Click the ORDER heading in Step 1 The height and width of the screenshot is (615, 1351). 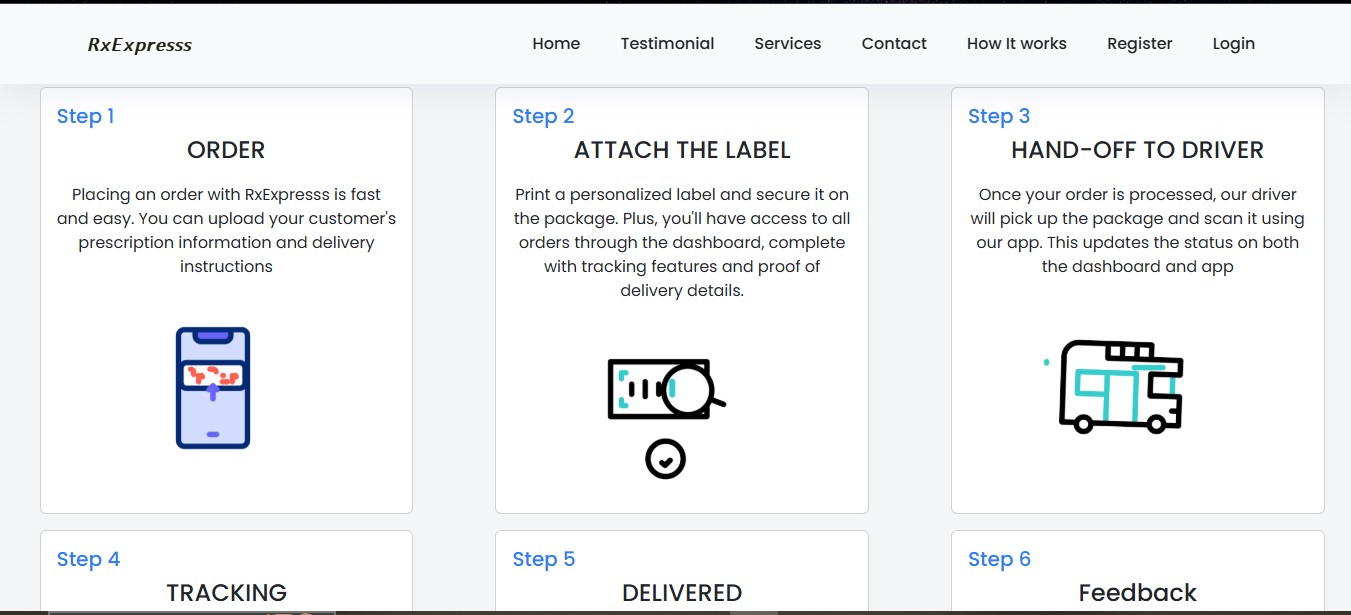point(226,150)
